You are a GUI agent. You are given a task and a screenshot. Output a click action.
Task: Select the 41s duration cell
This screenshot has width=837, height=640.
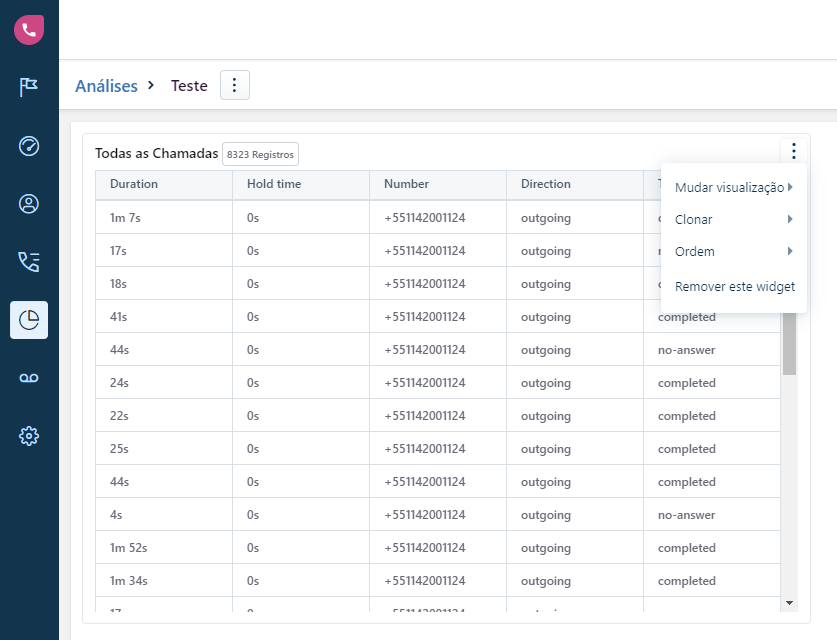[164, 317]
